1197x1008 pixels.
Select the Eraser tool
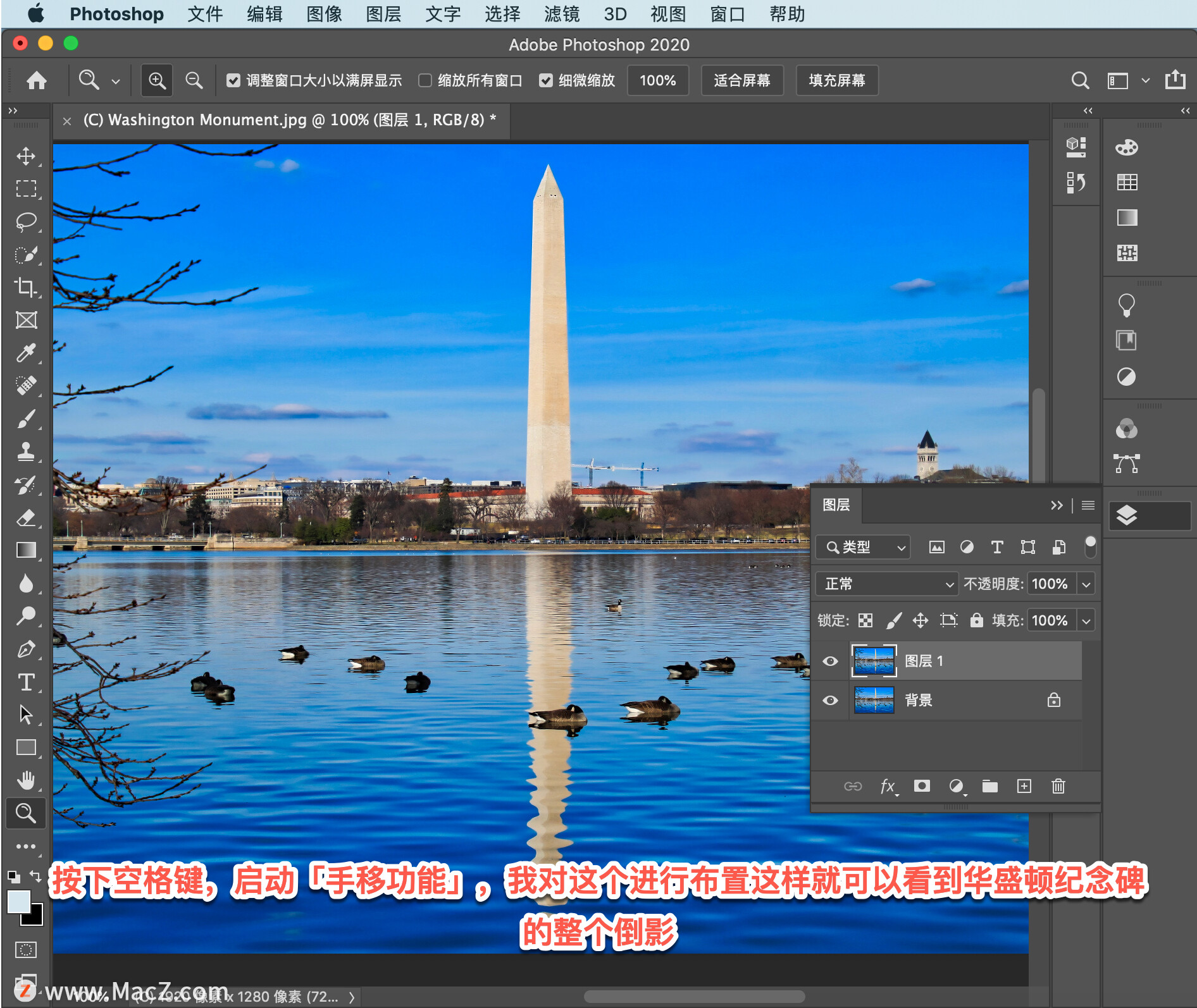(26, 517)
